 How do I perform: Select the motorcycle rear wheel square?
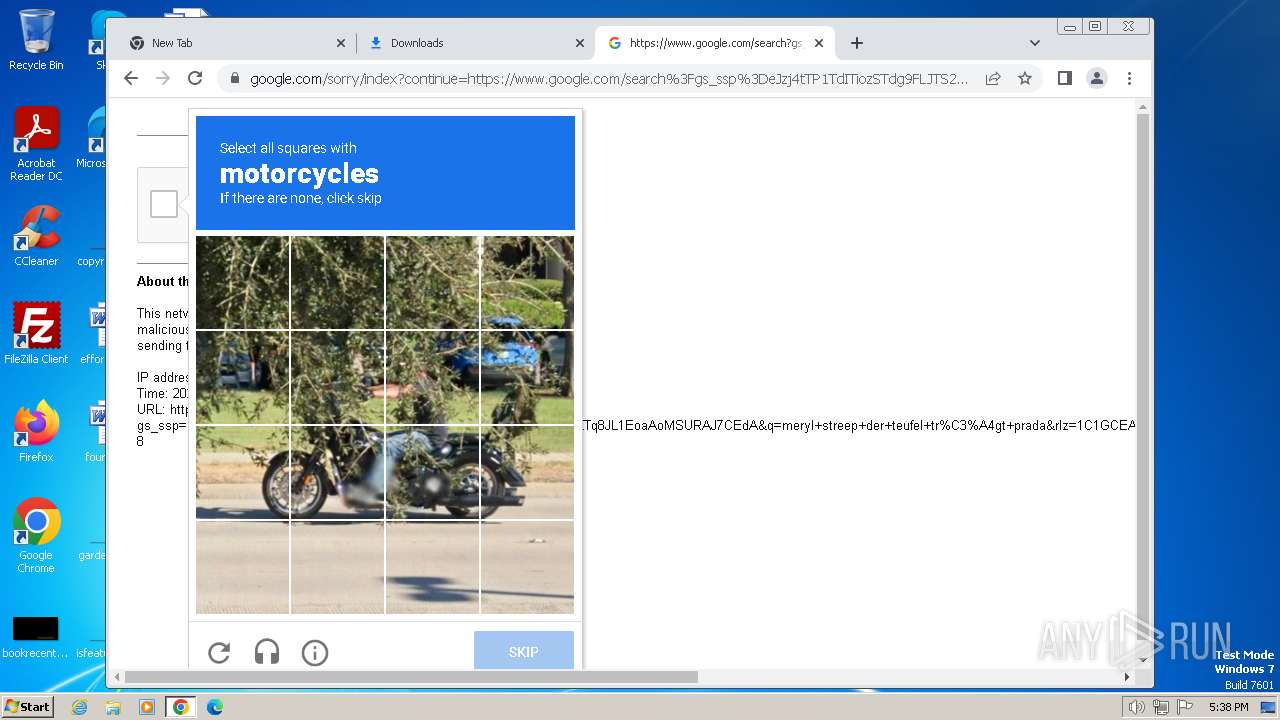(x=527, y=472)
